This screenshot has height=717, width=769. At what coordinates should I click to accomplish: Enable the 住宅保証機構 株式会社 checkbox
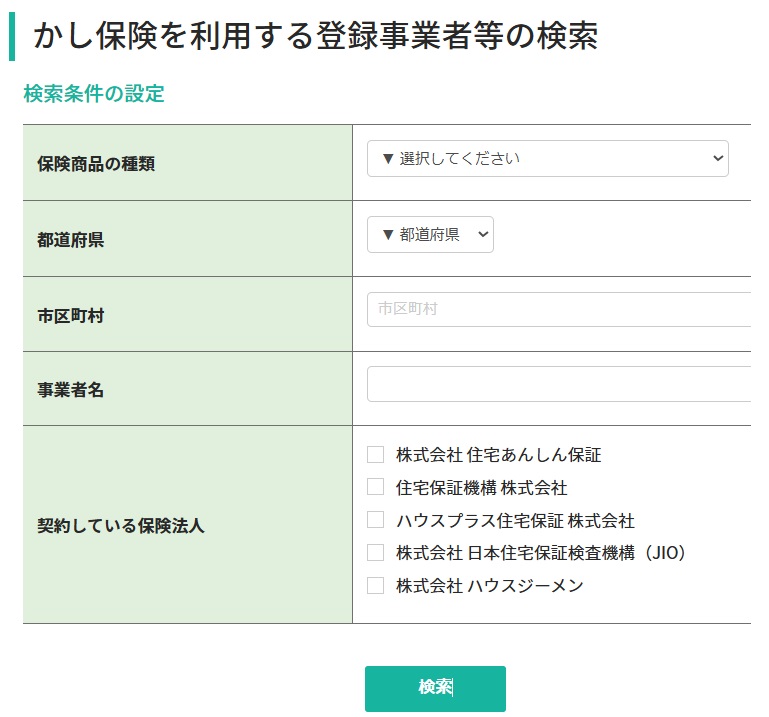376,488
